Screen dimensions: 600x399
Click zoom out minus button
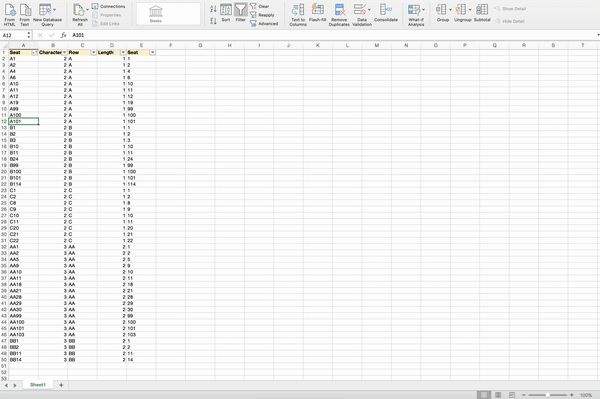[524, 395]
